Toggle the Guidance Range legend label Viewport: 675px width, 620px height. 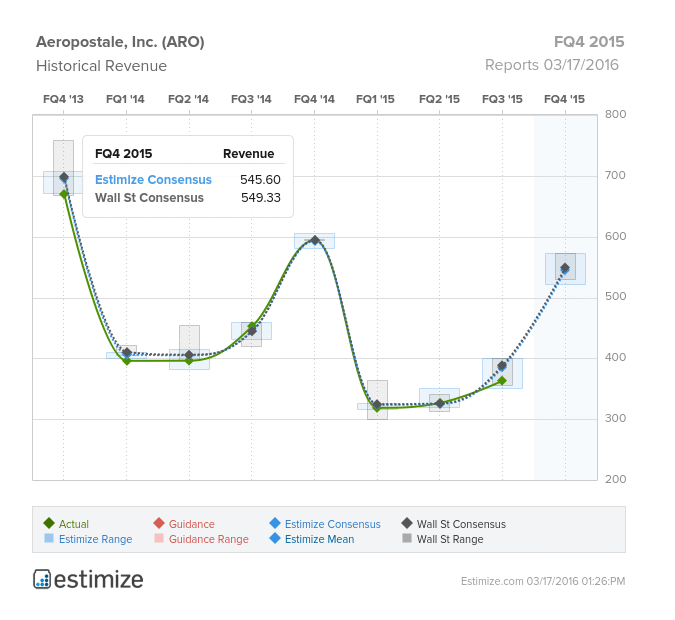pyautogui.click(x=208, y=539)
